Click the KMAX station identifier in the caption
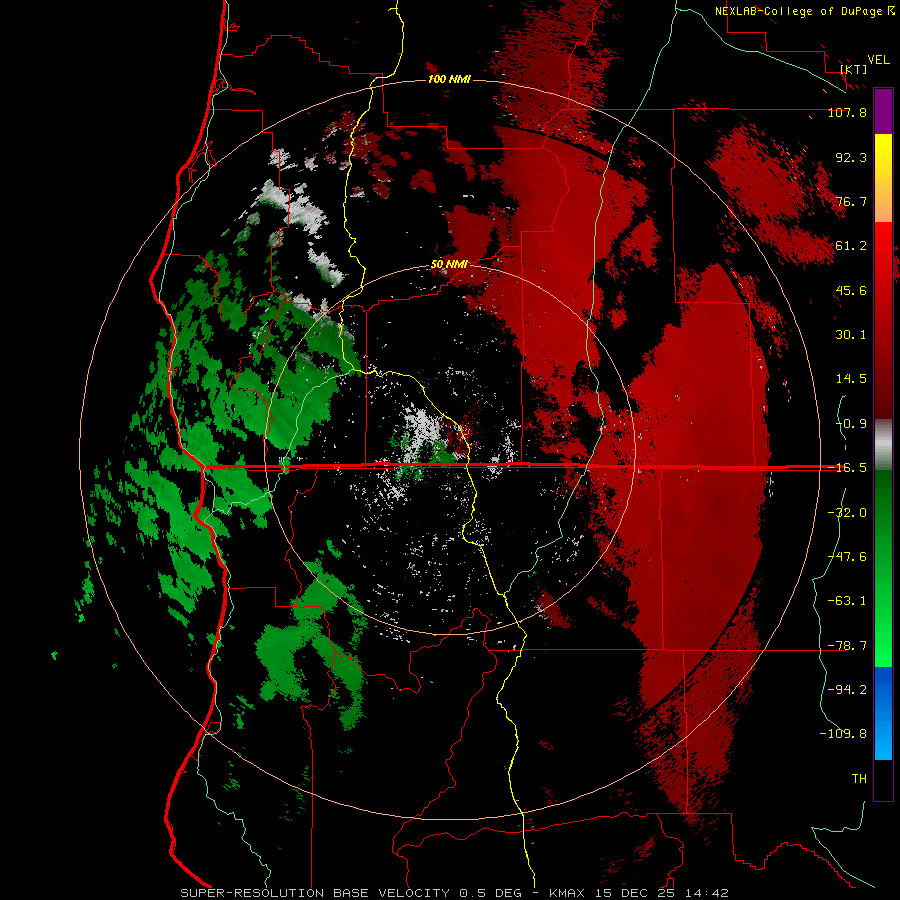 coord(567,893)
